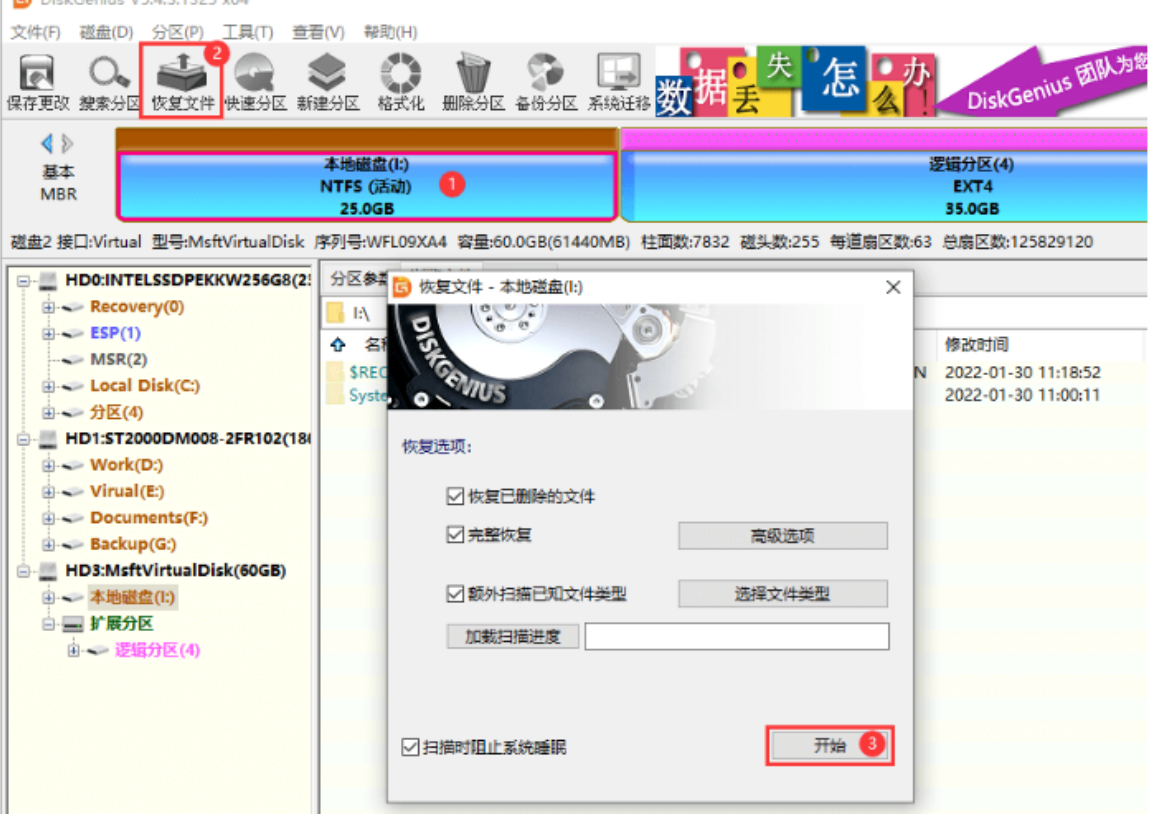Hit the 删除分区 (Delete partition) trash icon
The height and width of the screenshot is (817, 1169).
[x=473, y=83]
